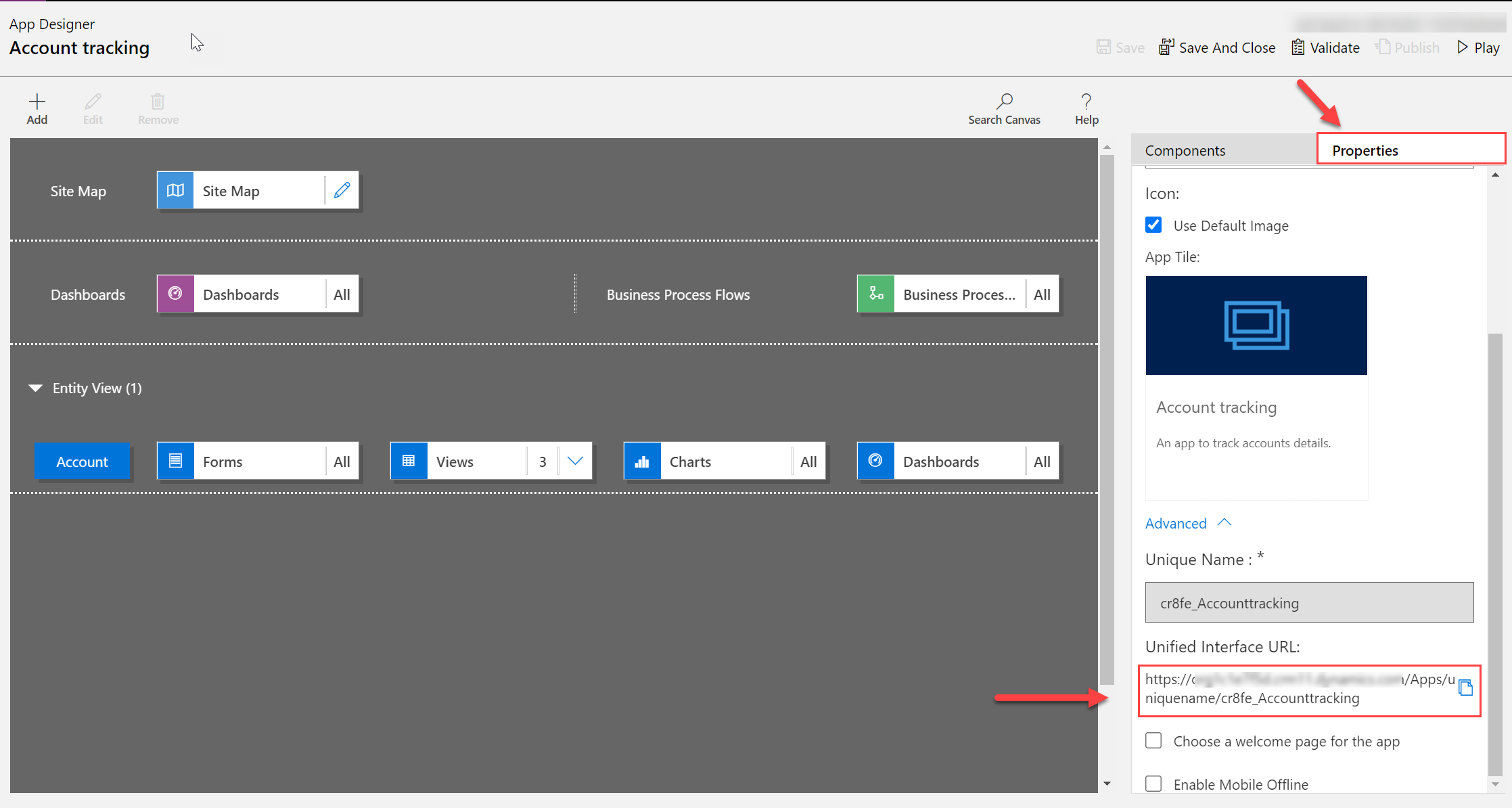Click the Save And Close icon

tap(1164, 47)
